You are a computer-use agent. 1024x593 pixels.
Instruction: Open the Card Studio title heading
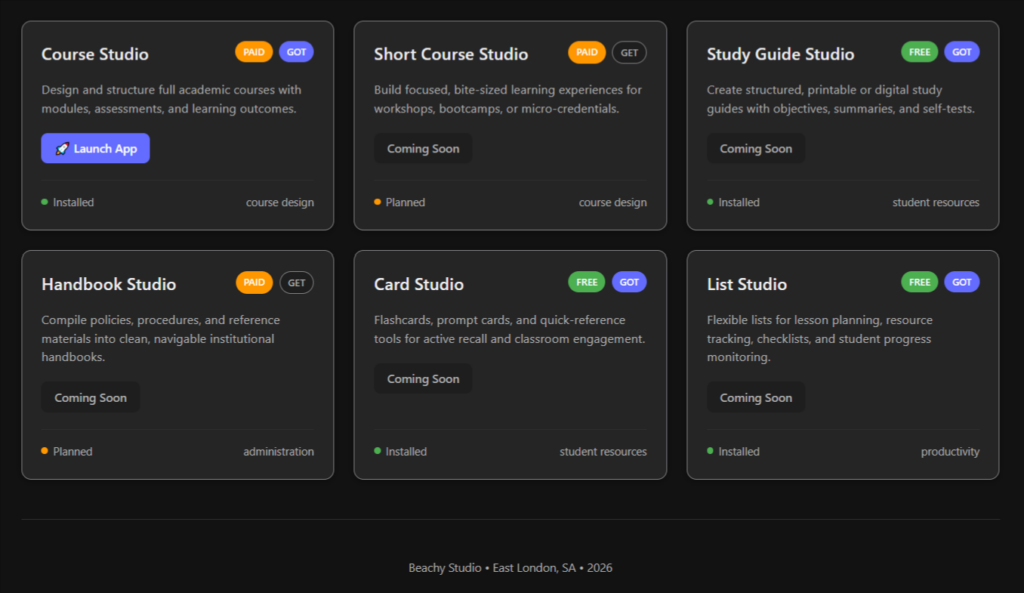418,285
